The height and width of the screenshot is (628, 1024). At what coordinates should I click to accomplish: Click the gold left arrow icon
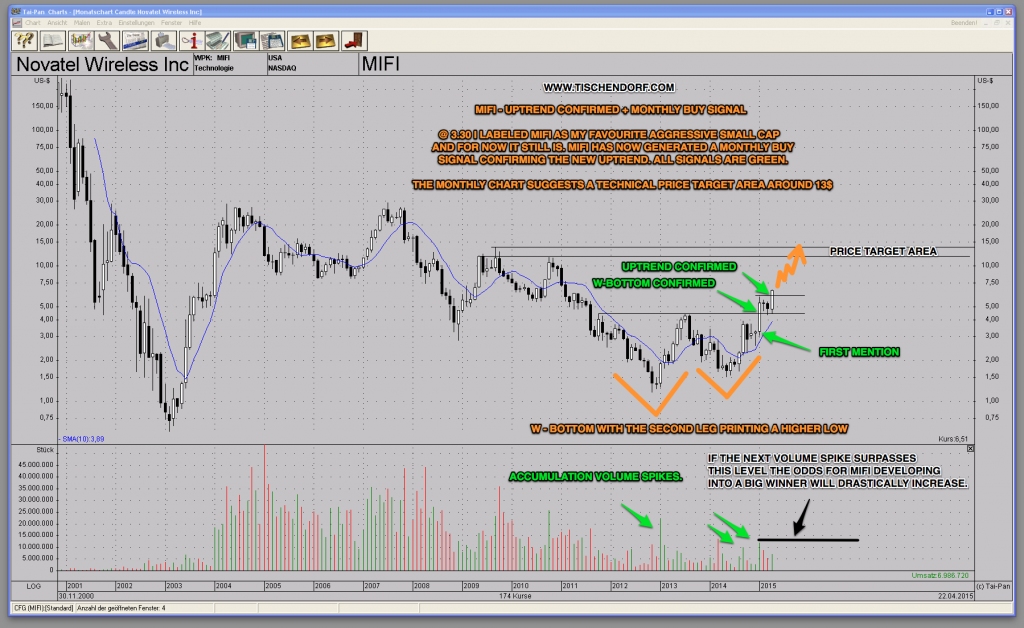tap(301, 40)
